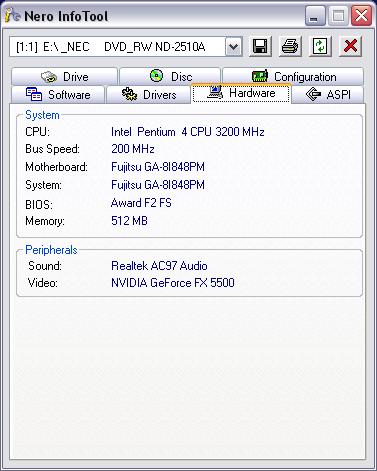Select the NEC DVD_RW ND-2510A drive field

(x=117, y=47)
